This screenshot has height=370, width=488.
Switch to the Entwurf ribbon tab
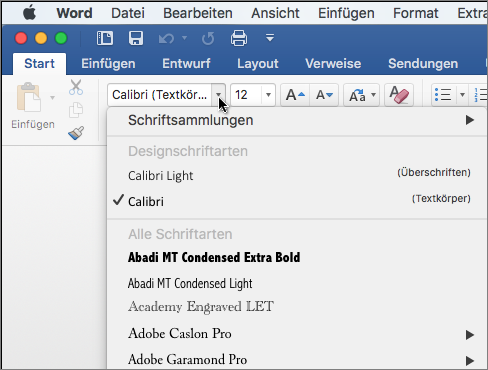click(186, 64)
